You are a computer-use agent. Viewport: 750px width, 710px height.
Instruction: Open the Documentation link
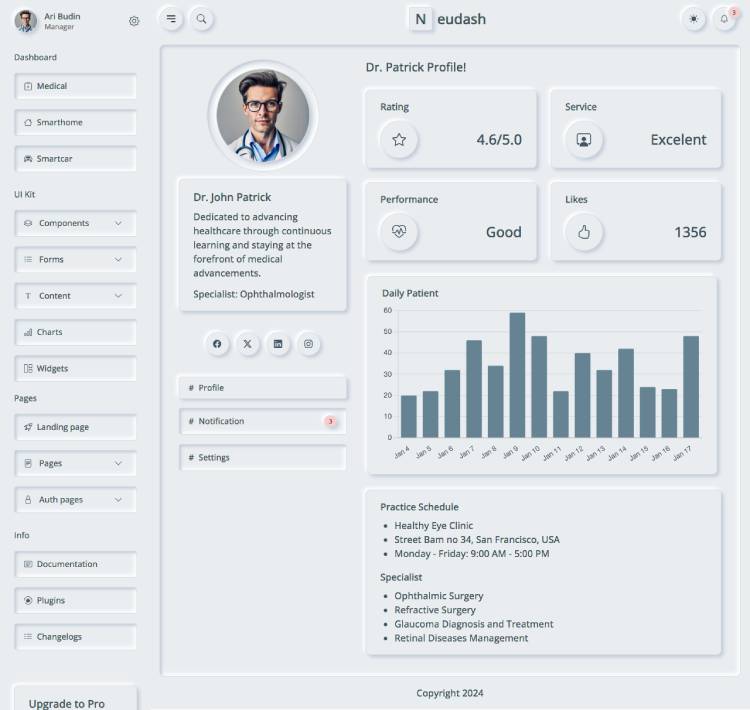75,564
